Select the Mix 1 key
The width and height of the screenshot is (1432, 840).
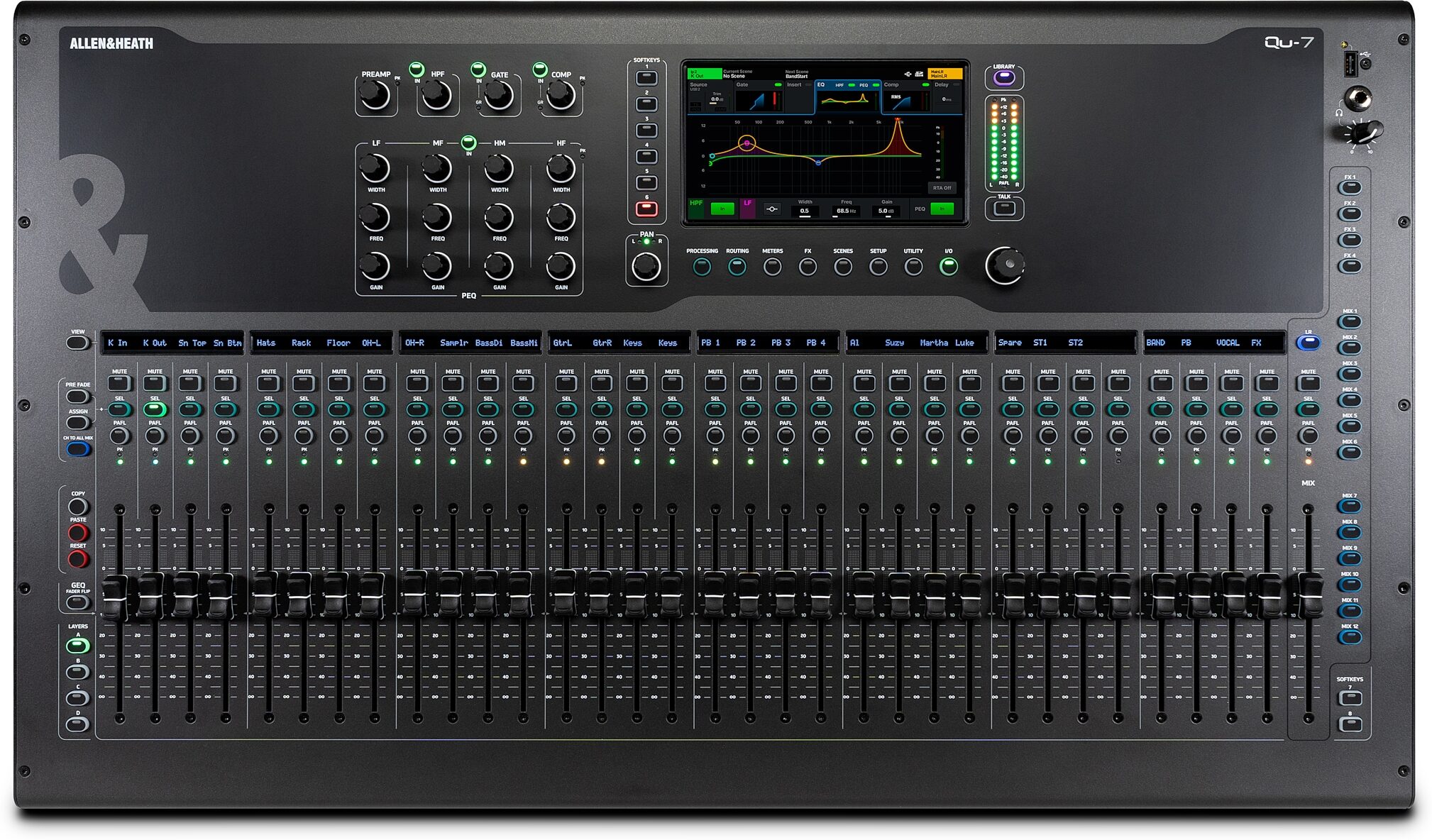click(x=1350, y=322)
